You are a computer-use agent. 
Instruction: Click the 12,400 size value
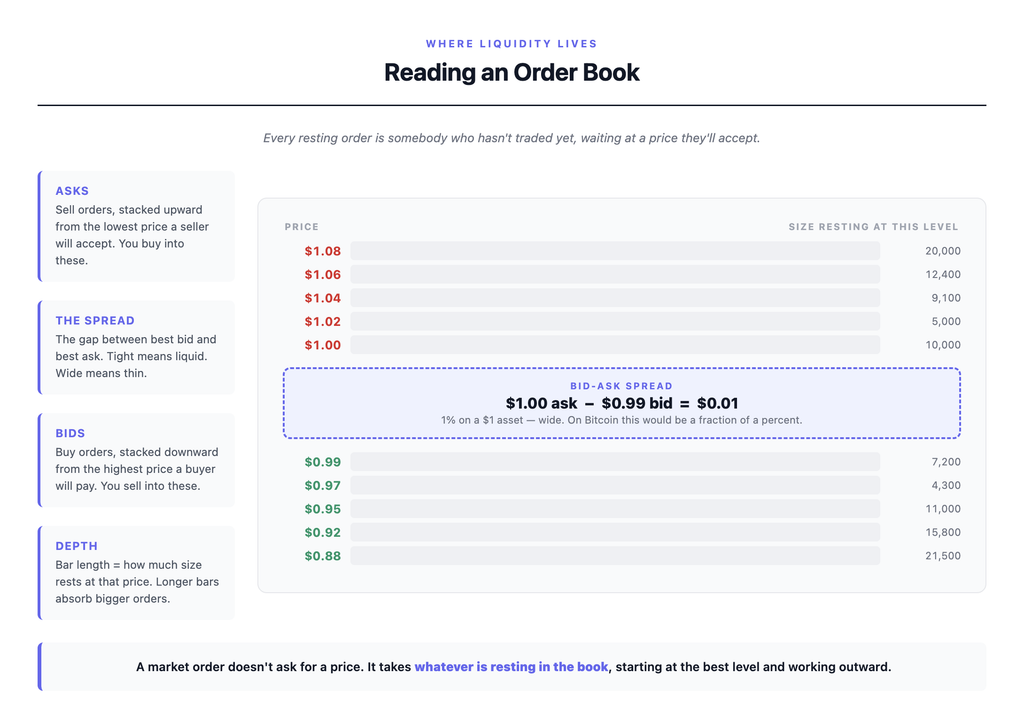pos(942,274)
